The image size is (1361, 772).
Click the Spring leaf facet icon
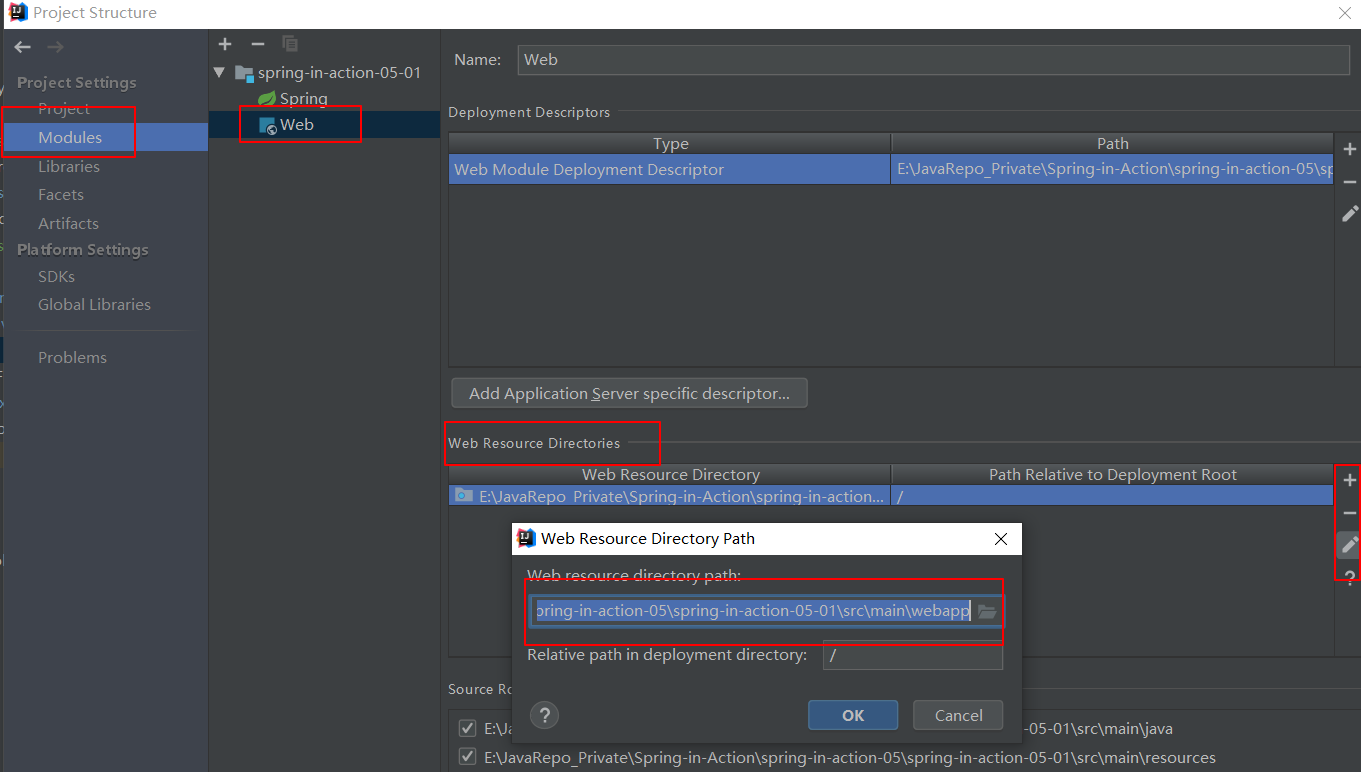pos(267,98)
